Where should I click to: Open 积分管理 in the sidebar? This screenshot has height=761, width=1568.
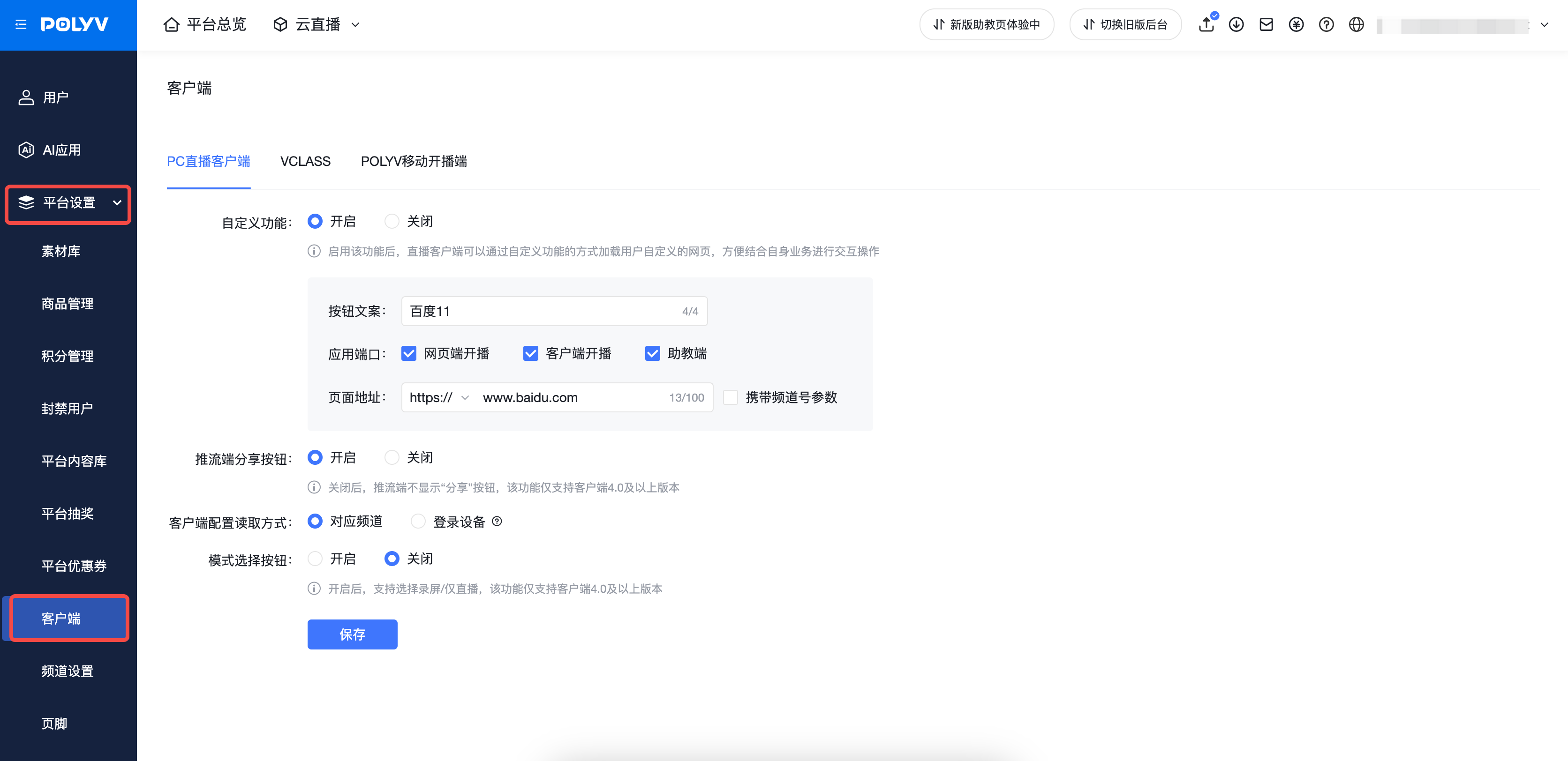coord(67,356)
